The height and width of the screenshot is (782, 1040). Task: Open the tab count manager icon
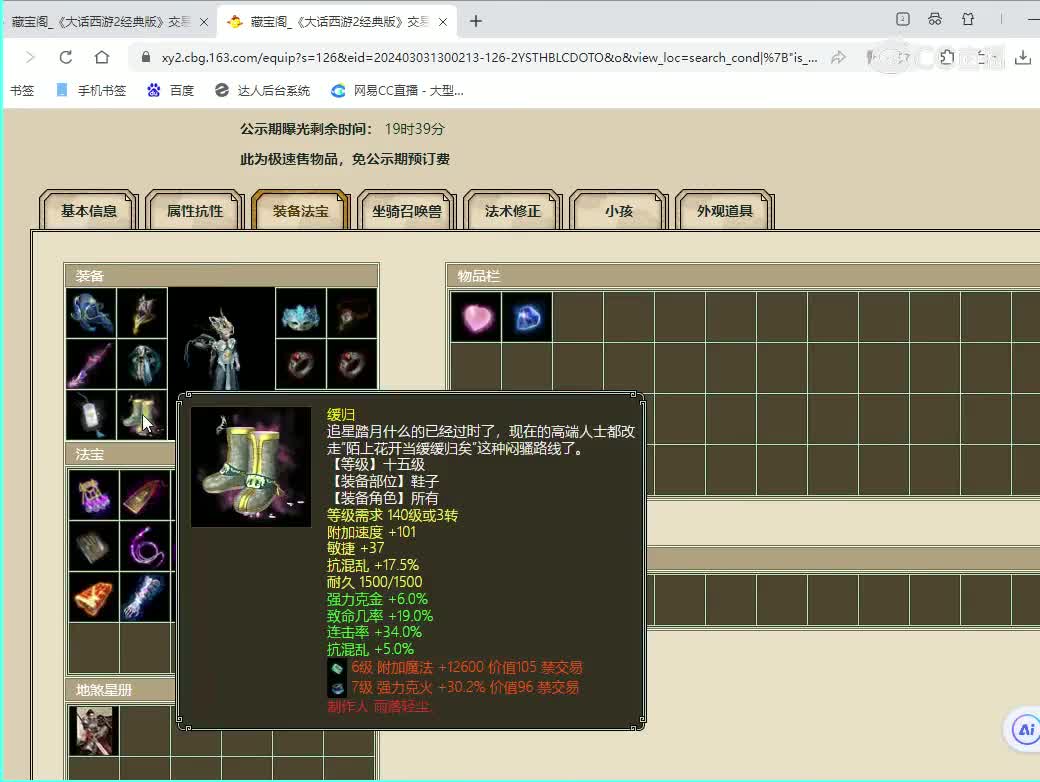[x=903, y=19]
